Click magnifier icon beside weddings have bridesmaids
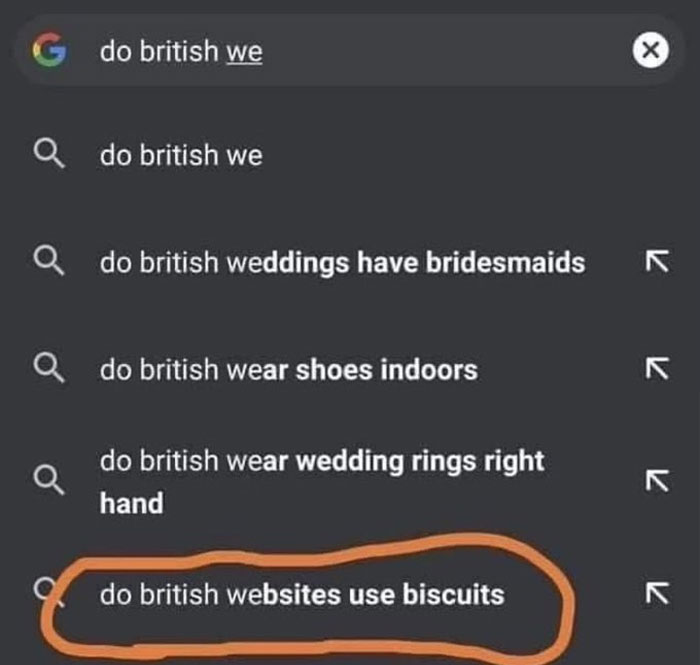The image size is (700, 665). [x=46, y=263]
